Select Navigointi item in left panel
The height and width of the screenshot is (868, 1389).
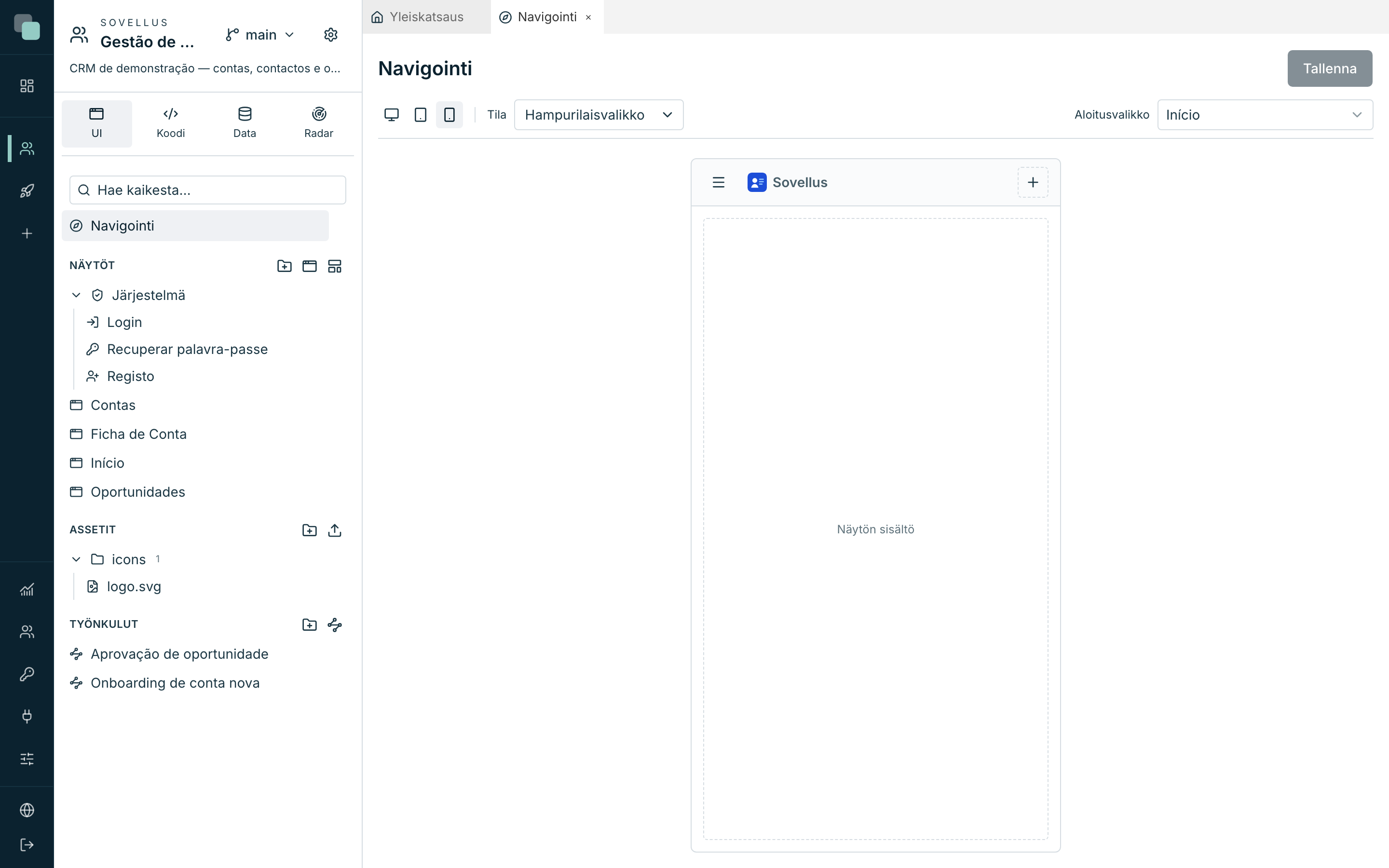click(195, 226)
